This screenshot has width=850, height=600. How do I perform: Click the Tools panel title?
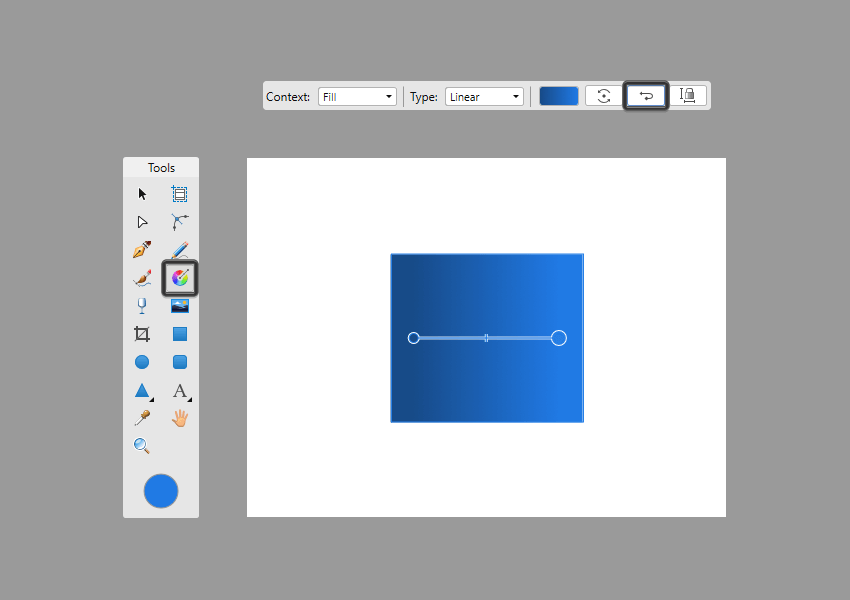click(x=162, y=168)
